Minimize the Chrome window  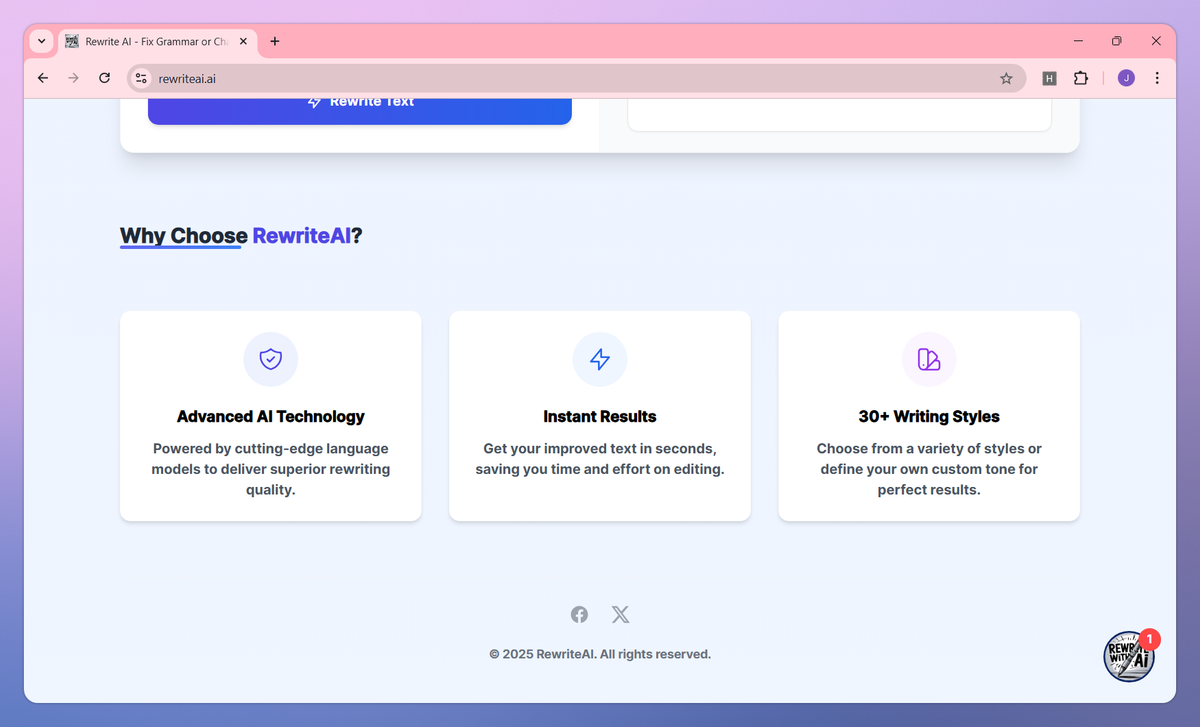(1078, 41)
